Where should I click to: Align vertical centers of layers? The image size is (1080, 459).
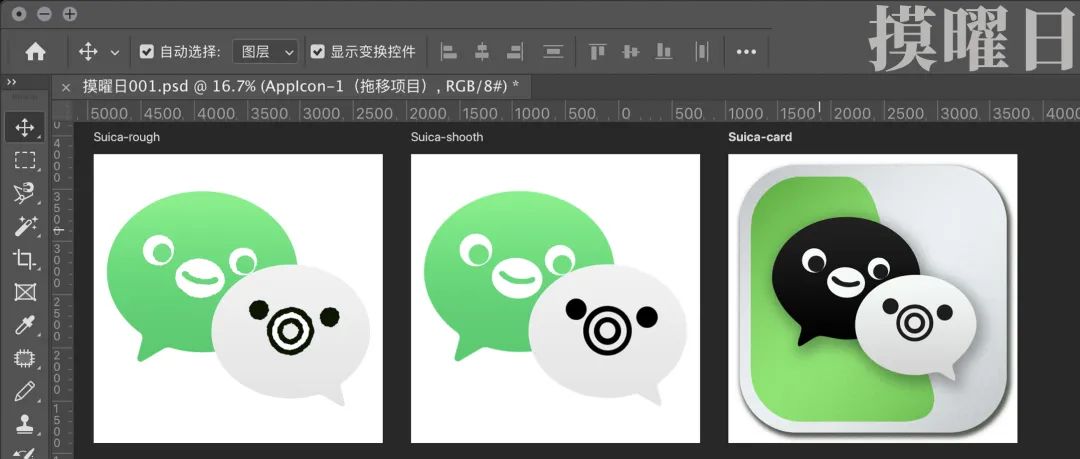click(630, 52)
